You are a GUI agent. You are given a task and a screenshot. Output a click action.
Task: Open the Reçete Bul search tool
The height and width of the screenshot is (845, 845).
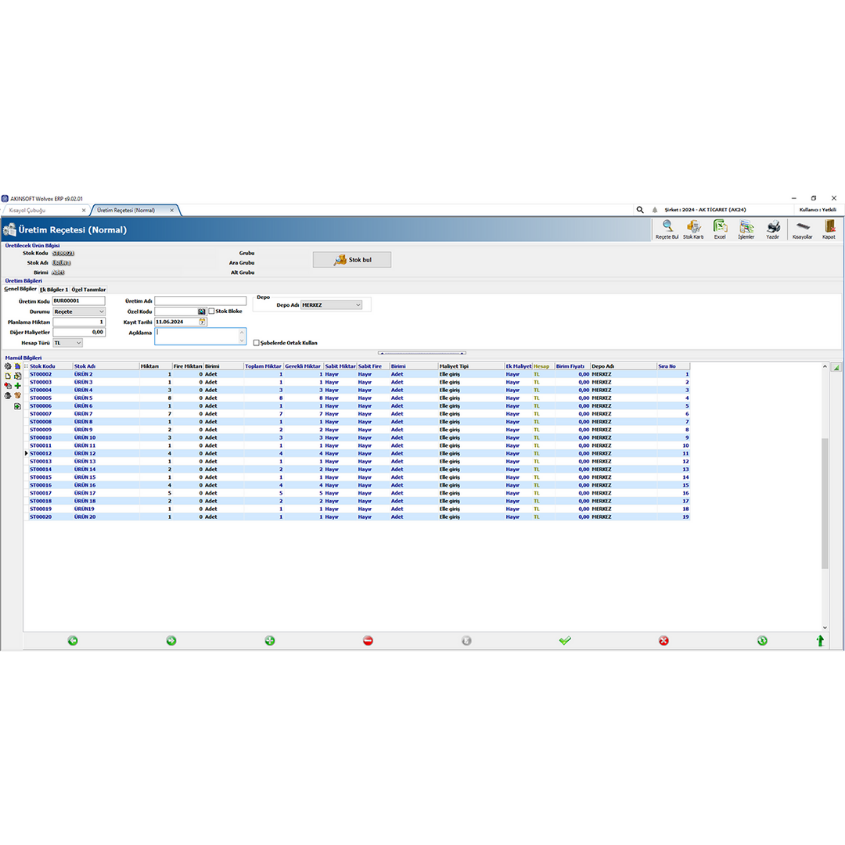(x=667, y=230)
